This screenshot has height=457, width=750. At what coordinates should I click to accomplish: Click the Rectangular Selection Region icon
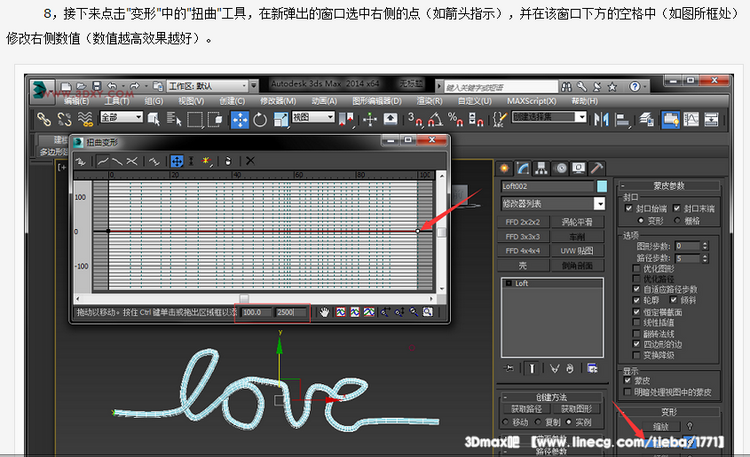pyautogui.click(x=195, y=119)
